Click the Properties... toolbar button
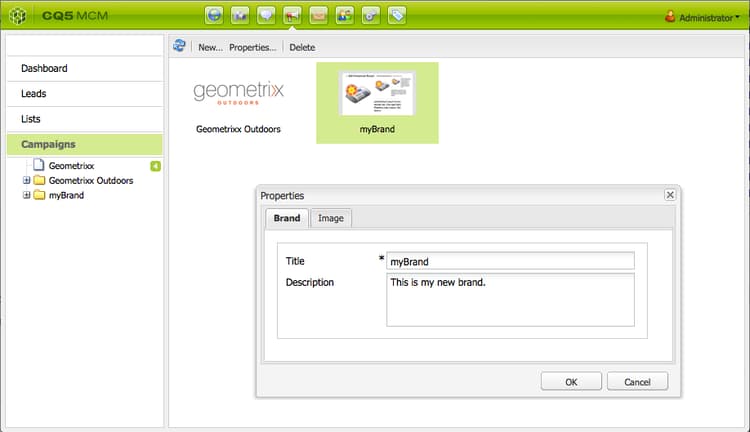This screenshot has height=432, width=750. [x=253, y=47]
